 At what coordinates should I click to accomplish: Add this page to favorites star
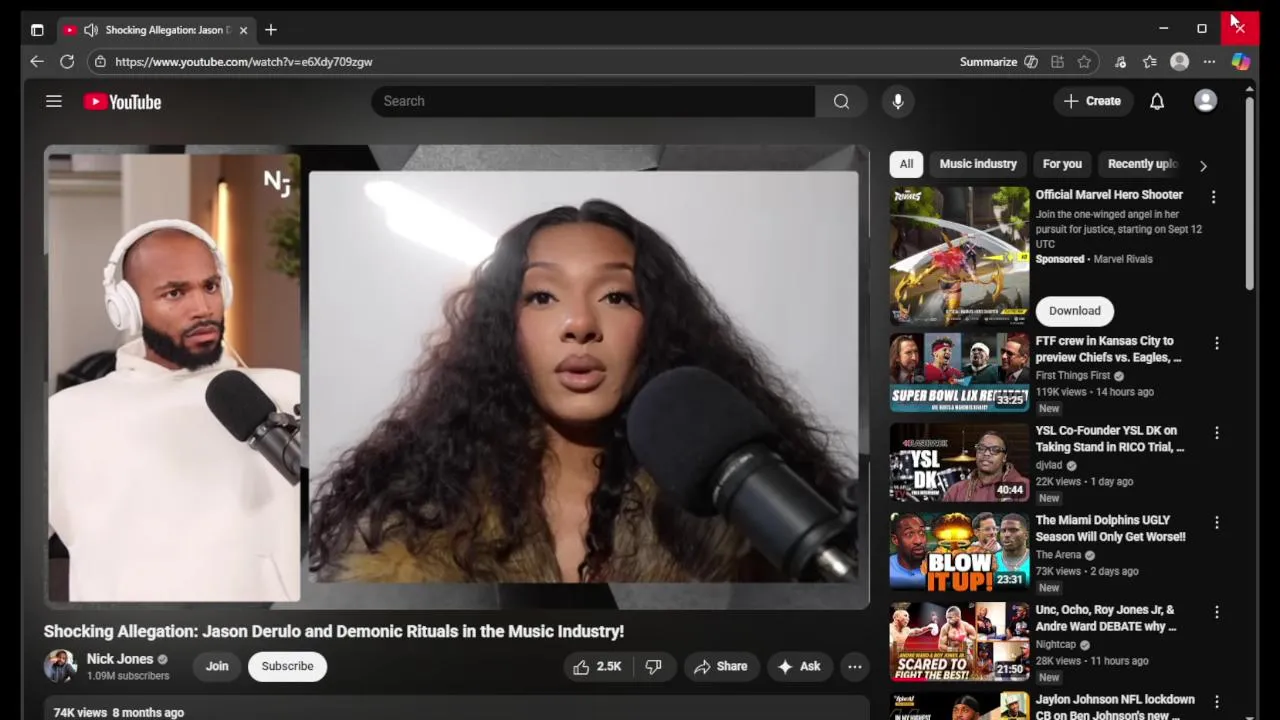[1084, 62]
